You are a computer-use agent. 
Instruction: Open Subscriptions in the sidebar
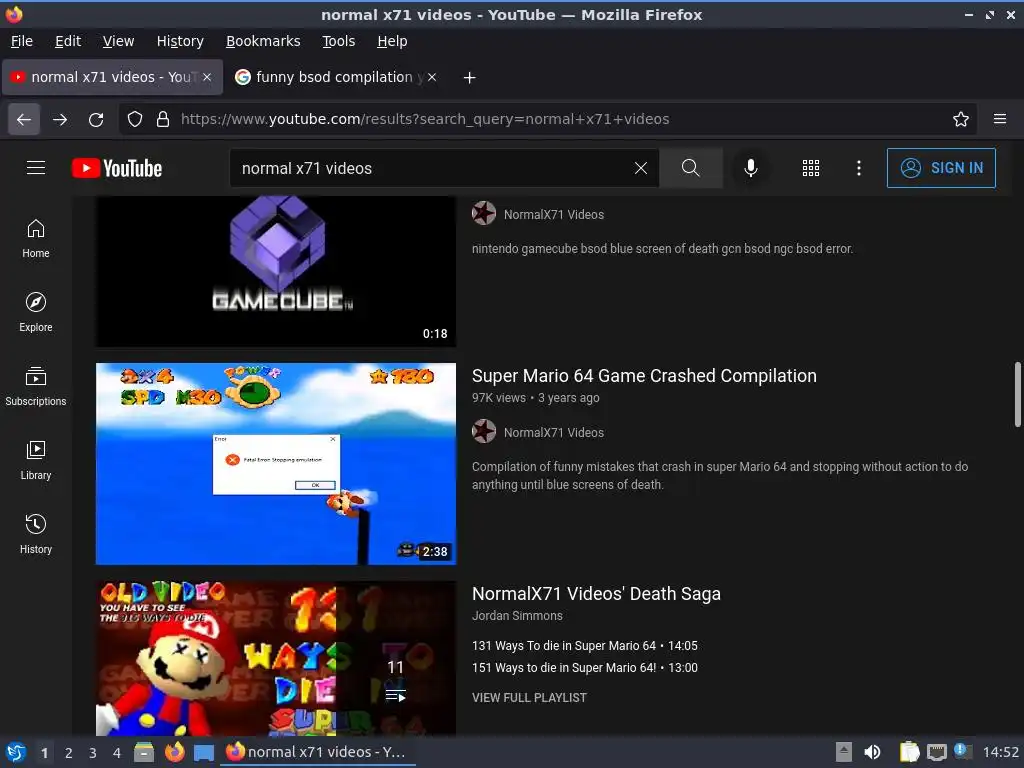[x=36, y=386]
